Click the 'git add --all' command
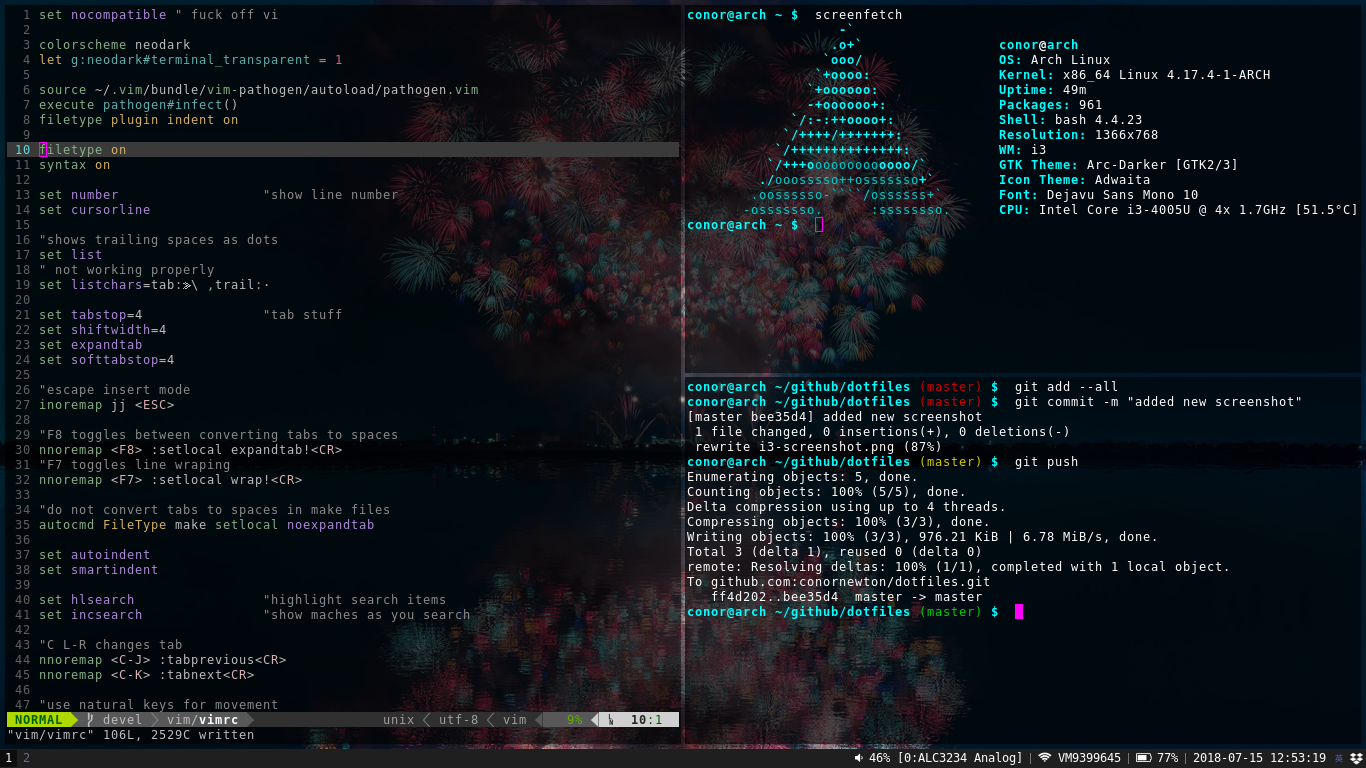 (1066, 387)
